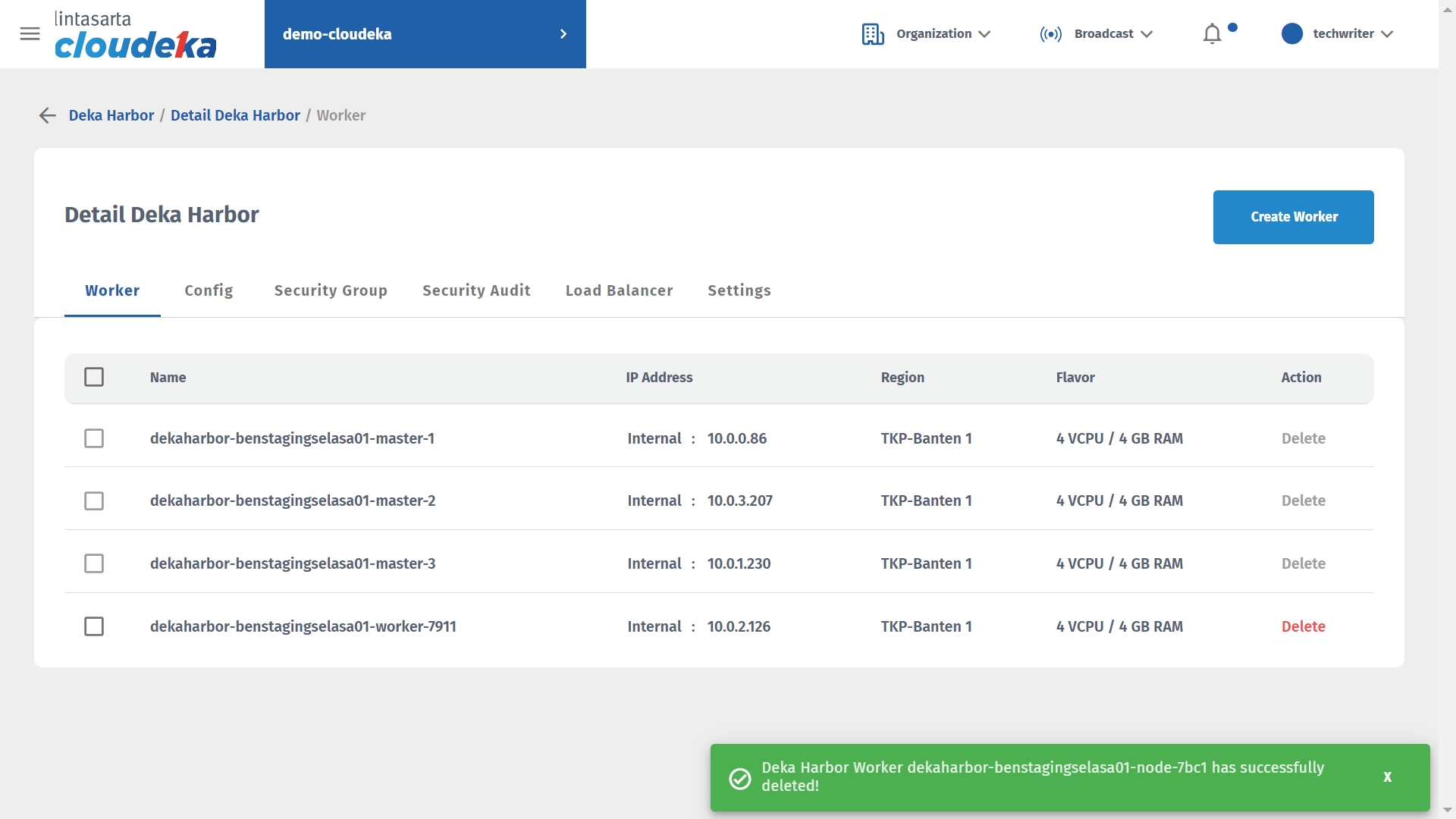Click Delete for the master-3 row

point(1304,563)
